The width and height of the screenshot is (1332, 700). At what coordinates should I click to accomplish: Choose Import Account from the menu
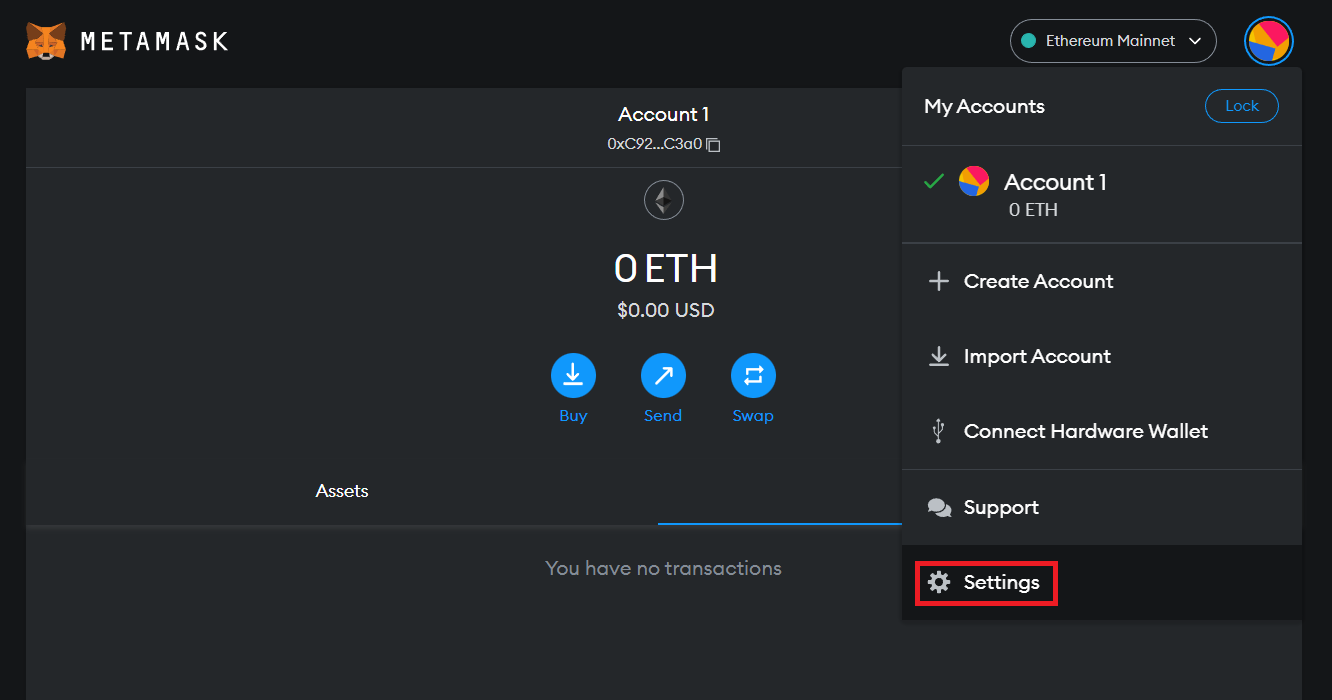coord(1037,356)
